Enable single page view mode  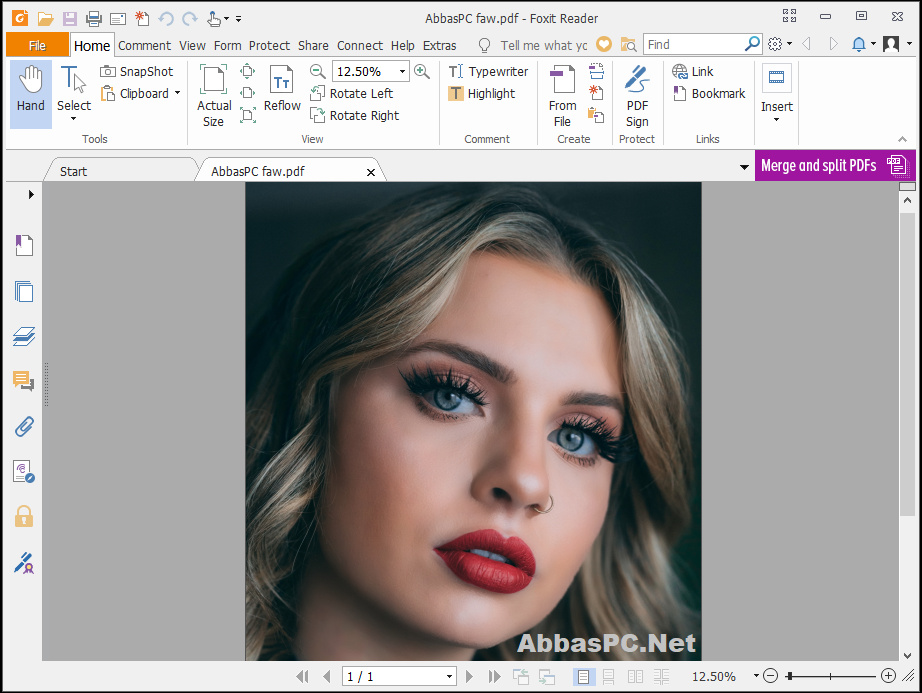pyautogui.click(x=583, y=677)
